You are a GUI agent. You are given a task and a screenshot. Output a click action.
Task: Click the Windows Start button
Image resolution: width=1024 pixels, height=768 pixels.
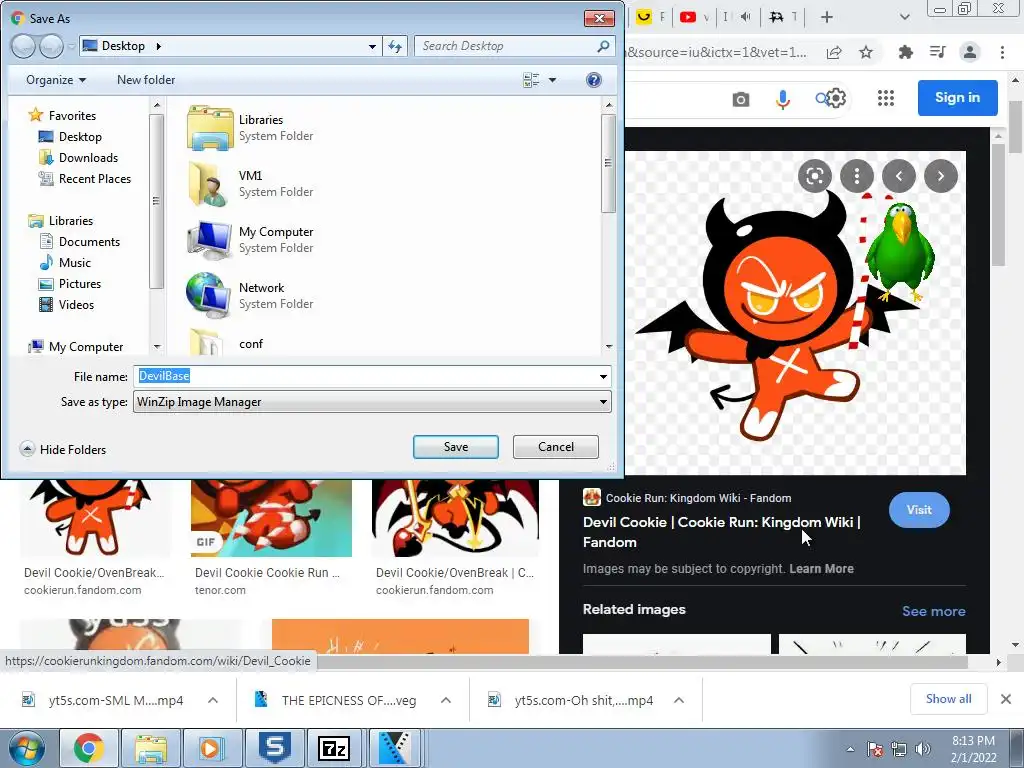26,748
